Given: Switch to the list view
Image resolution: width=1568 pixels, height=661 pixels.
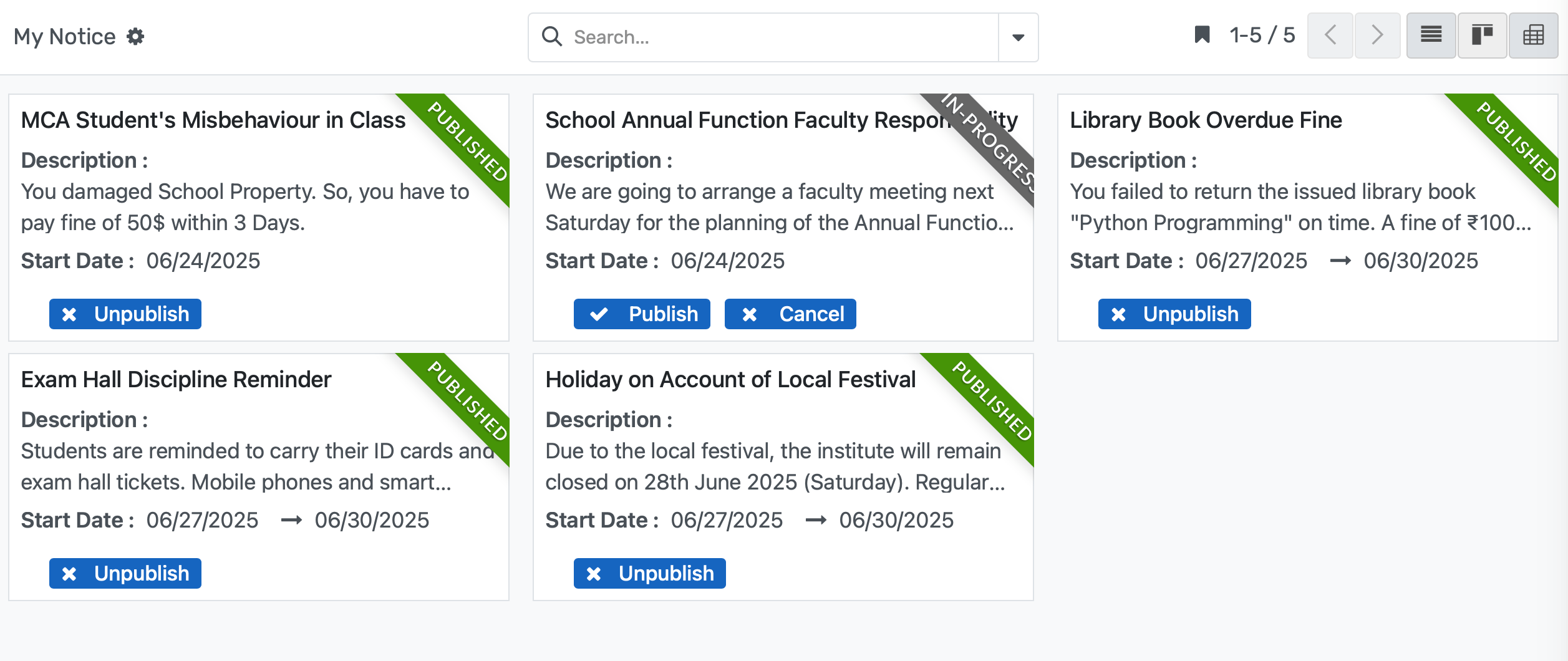Looking at the screenshot, I should coord(1430,36).
